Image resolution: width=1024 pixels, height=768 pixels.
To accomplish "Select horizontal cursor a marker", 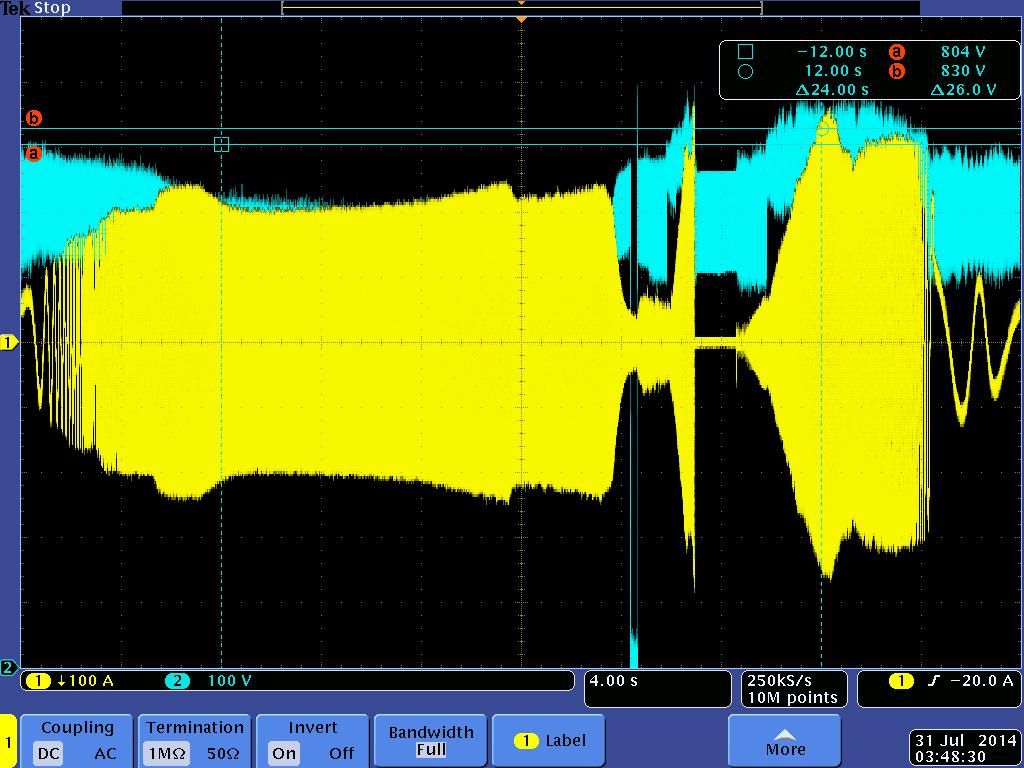I will [33, 155].
